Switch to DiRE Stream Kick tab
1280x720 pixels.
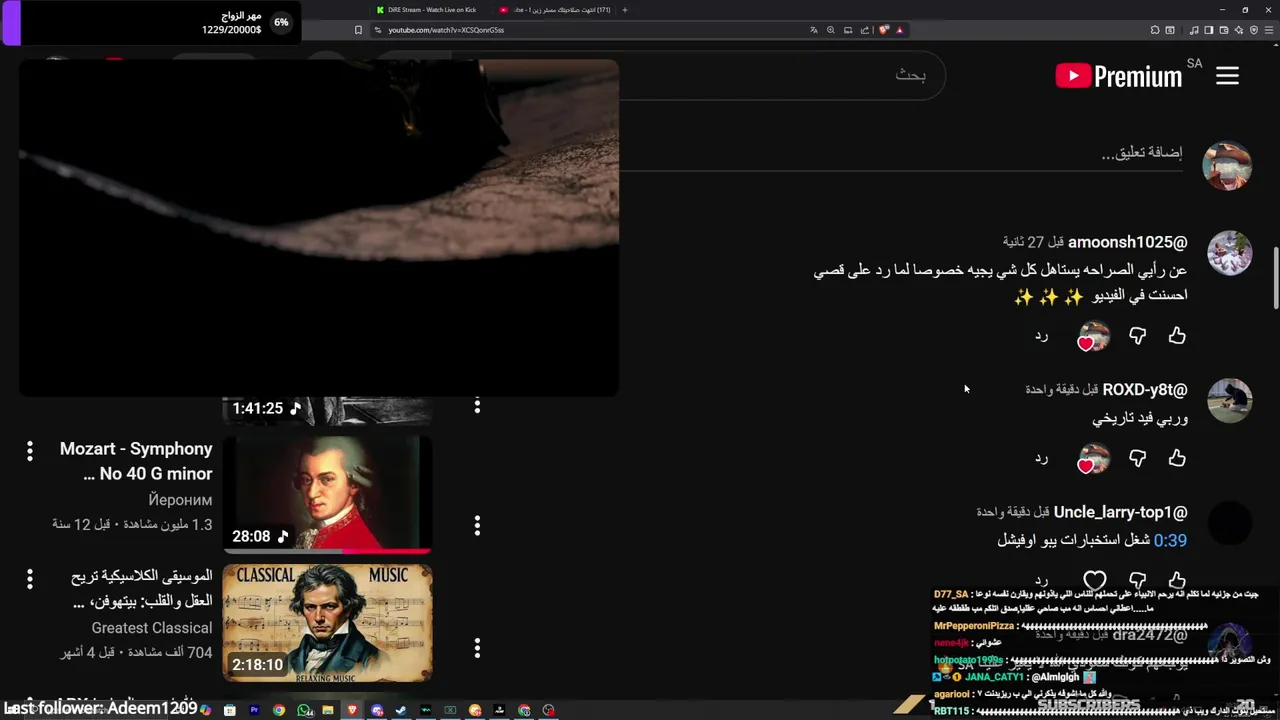click(x=430, y=10)
